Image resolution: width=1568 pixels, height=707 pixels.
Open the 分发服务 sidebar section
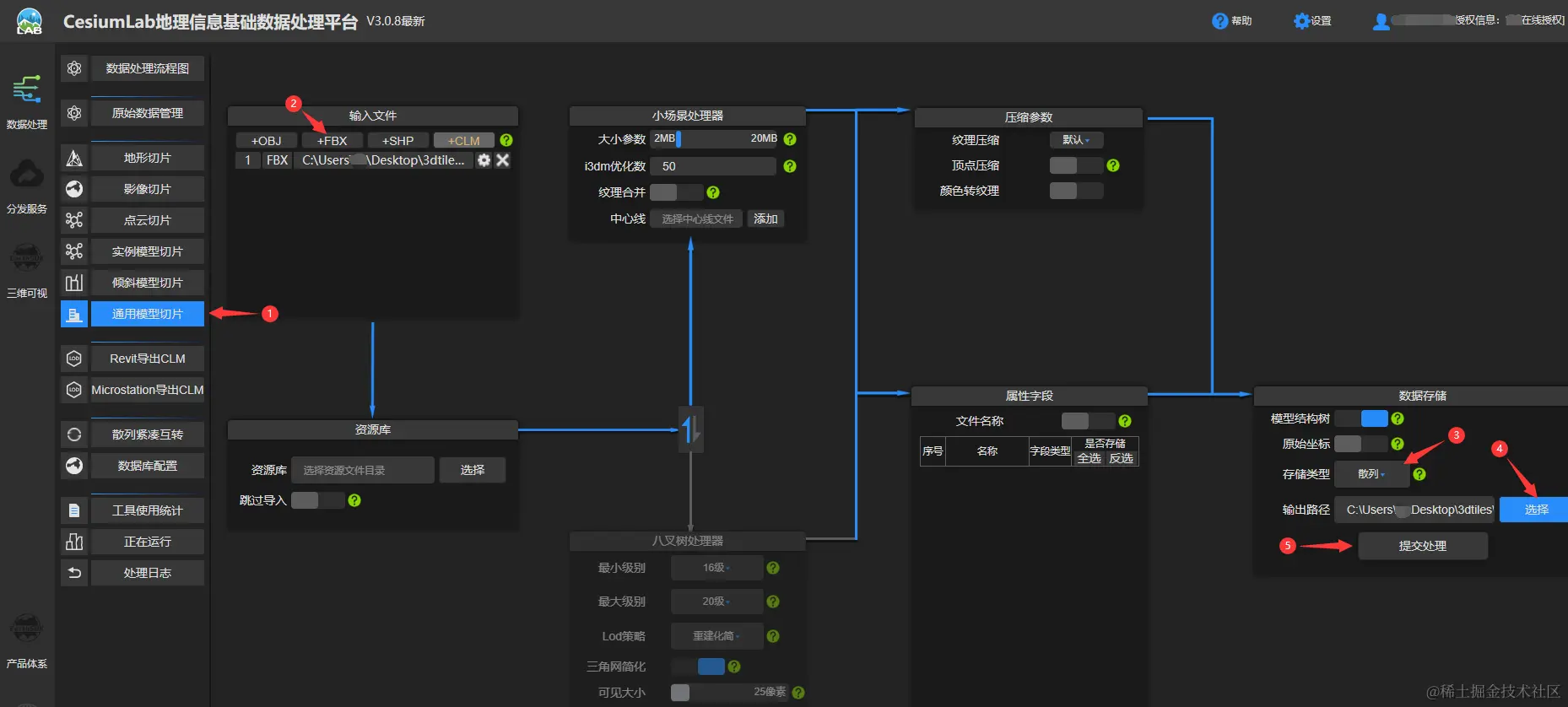(x=27, y=186)
